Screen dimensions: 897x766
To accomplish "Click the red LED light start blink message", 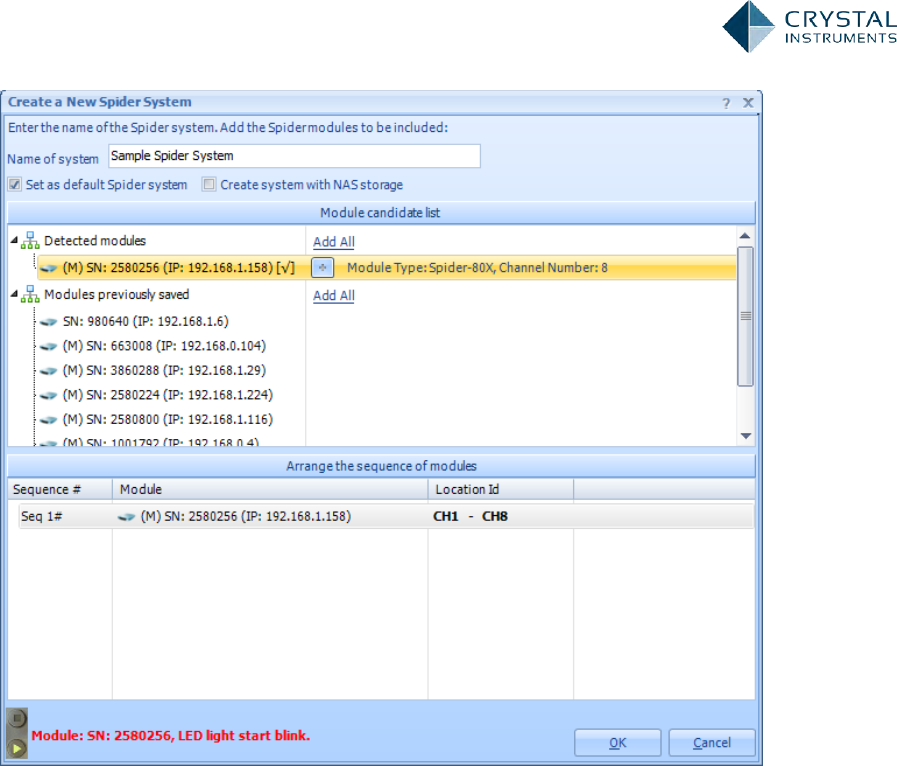I will (x=170, y=736).
